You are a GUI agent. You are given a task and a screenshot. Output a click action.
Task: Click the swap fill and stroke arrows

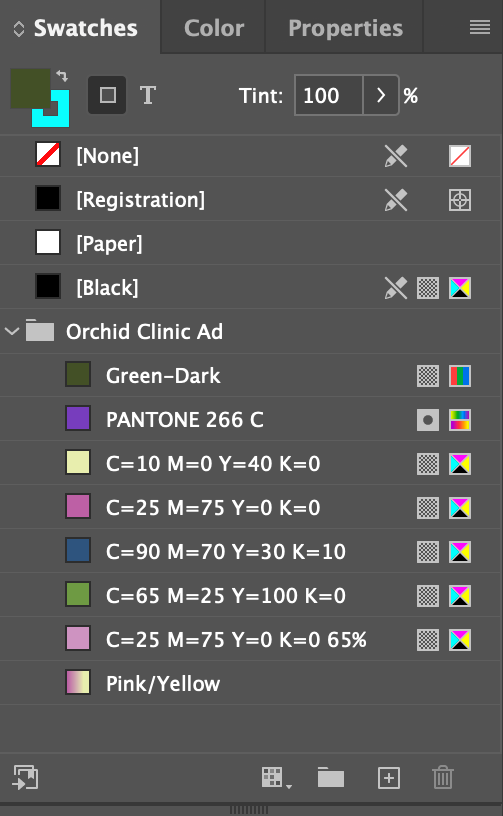62,76
